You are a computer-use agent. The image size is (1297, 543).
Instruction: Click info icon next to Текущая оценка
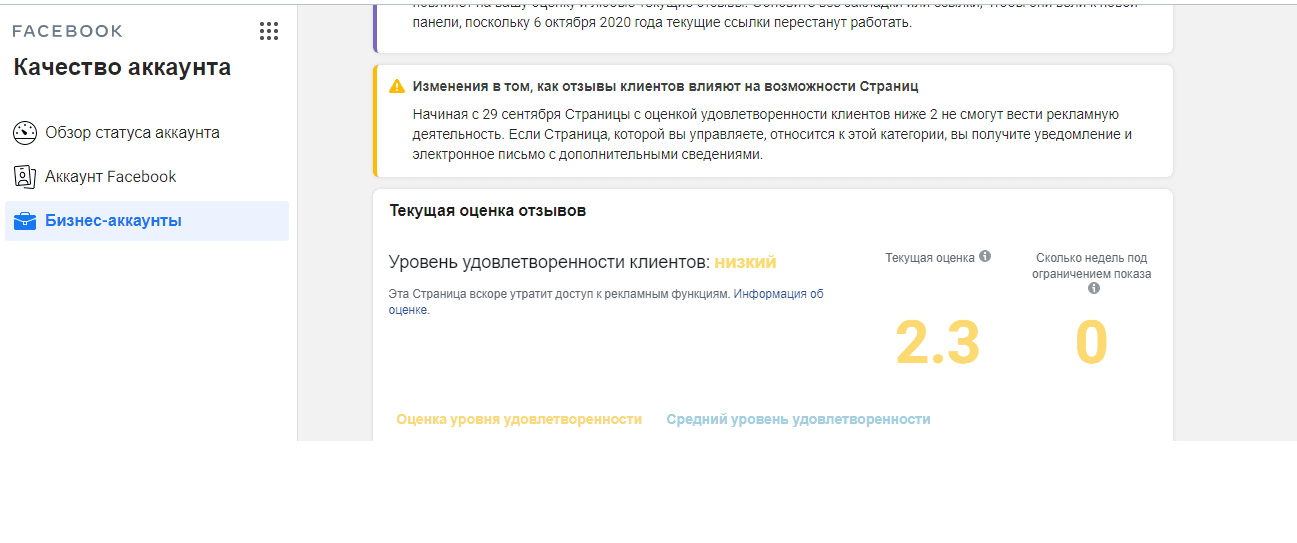point(985,257)
